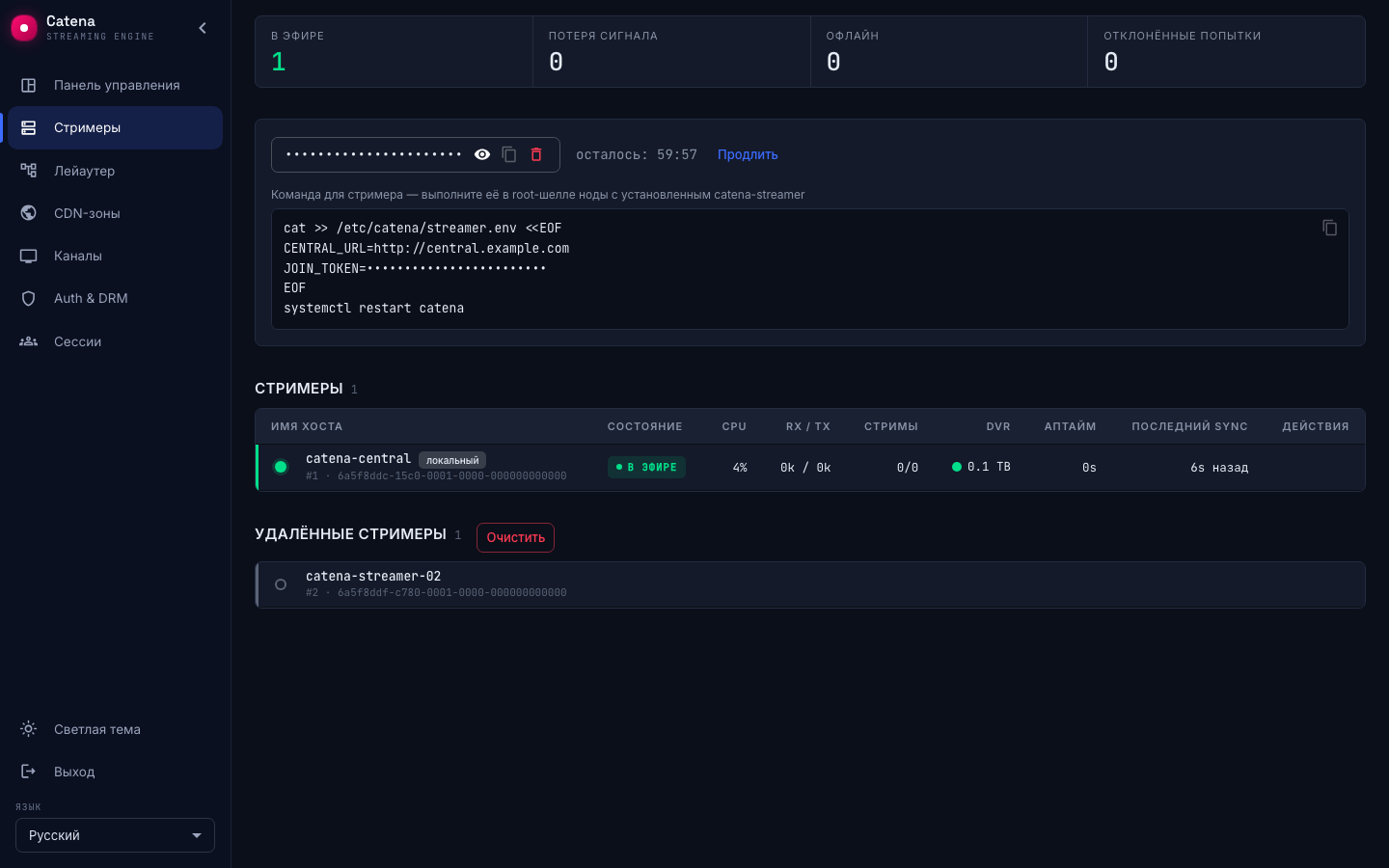Click DVR column header
The height and width of the screenshot is (868, 1389).
coord(998,426)
